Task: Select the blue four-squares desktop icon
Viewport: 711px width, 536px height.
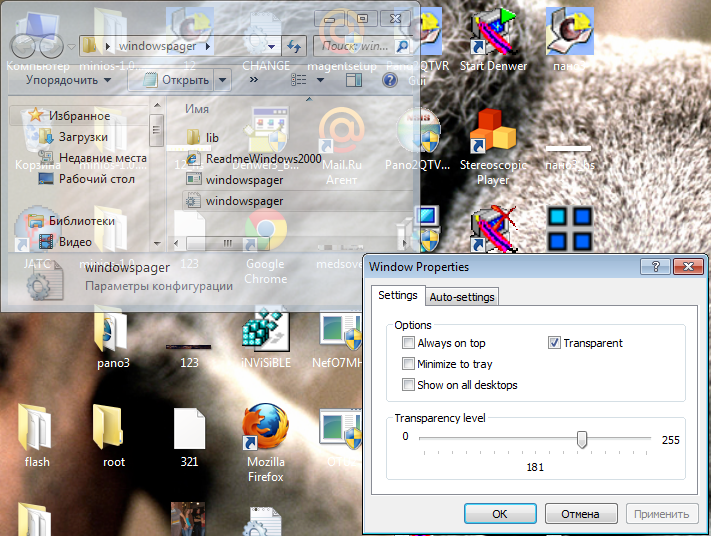Action: pyautogui.click(x=570, y=229)
